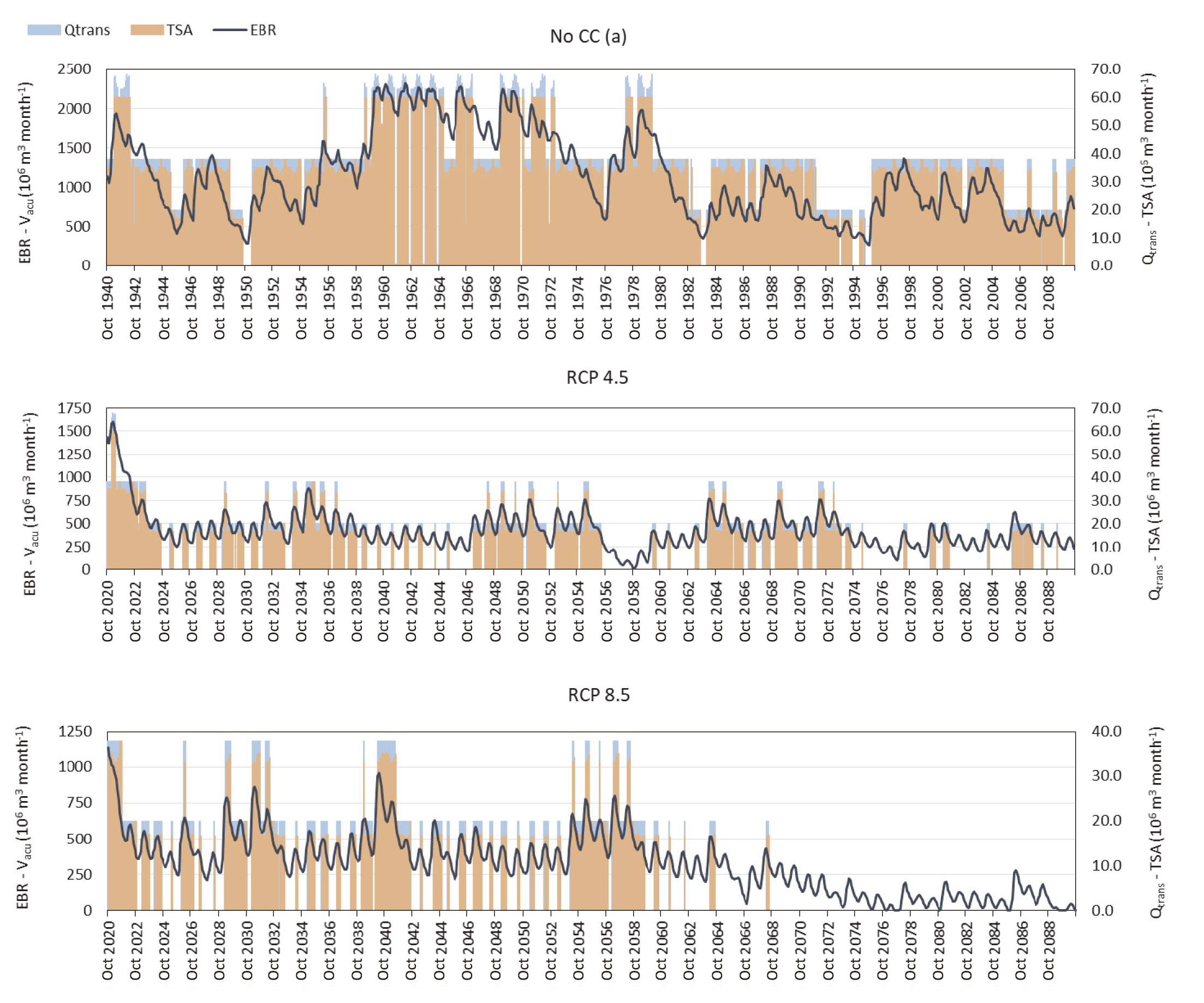Click 'Oct 1976' label on top chart axis
1204x1003 pixels.
(606, 308)
